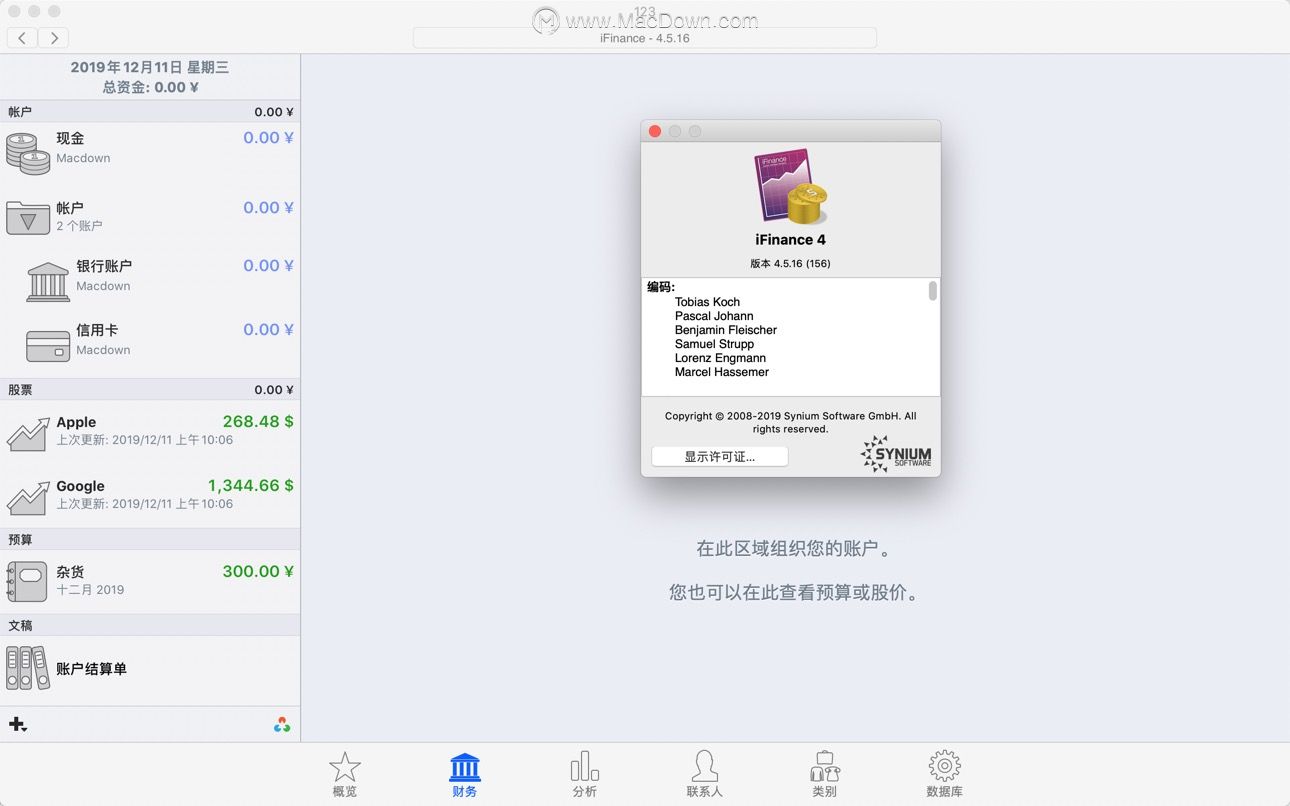
Task: Click the 十二月 2019 budget period text
Action: pyautogui.click(x=90, y=590)
